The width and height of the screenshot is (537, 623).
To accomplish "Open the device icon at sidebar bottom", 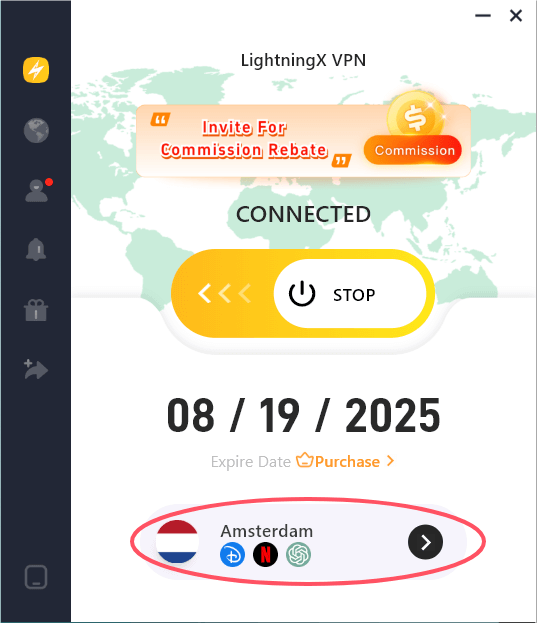I will click(x=36, y=577).
